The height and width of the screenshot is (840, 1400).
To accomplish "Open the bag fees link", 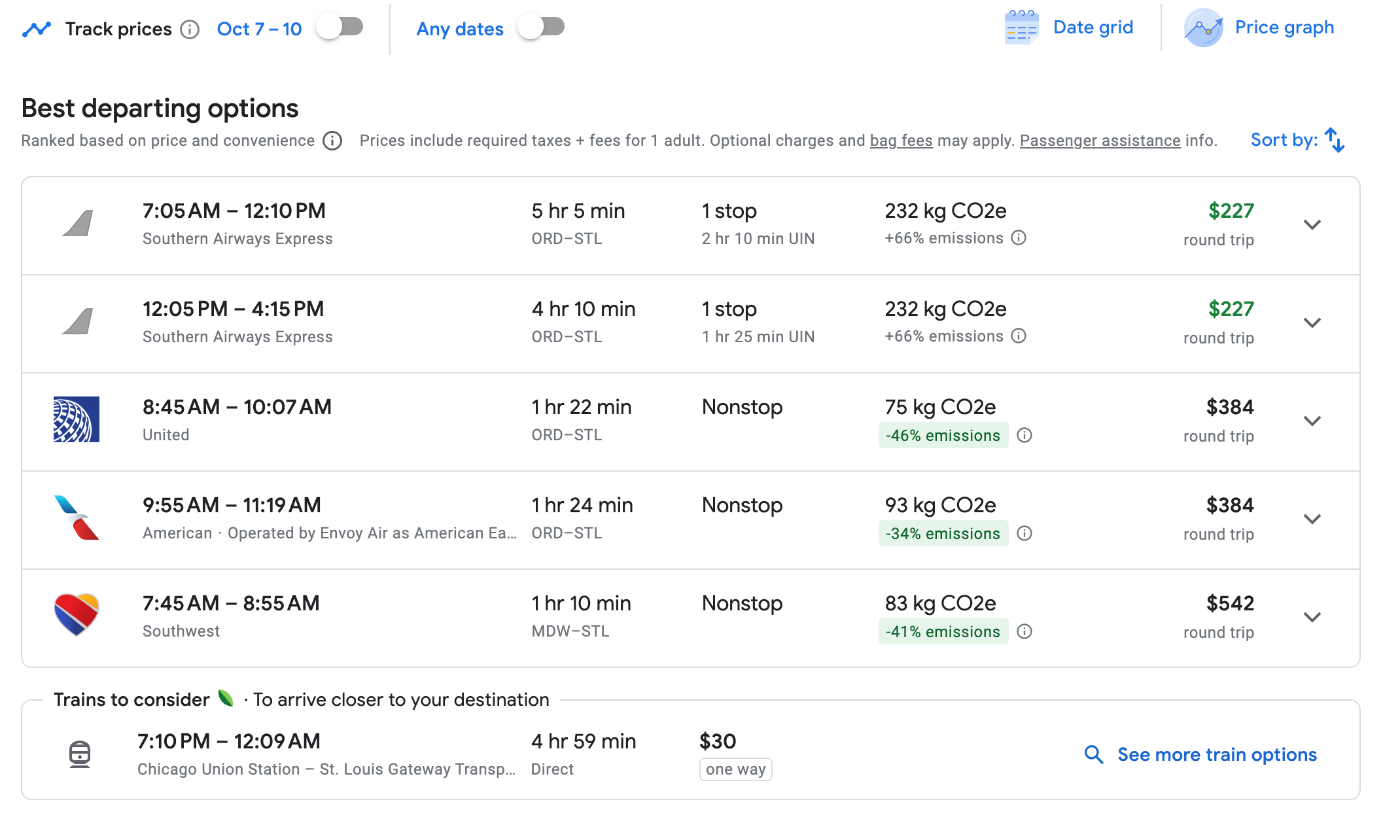I will 901,141.
